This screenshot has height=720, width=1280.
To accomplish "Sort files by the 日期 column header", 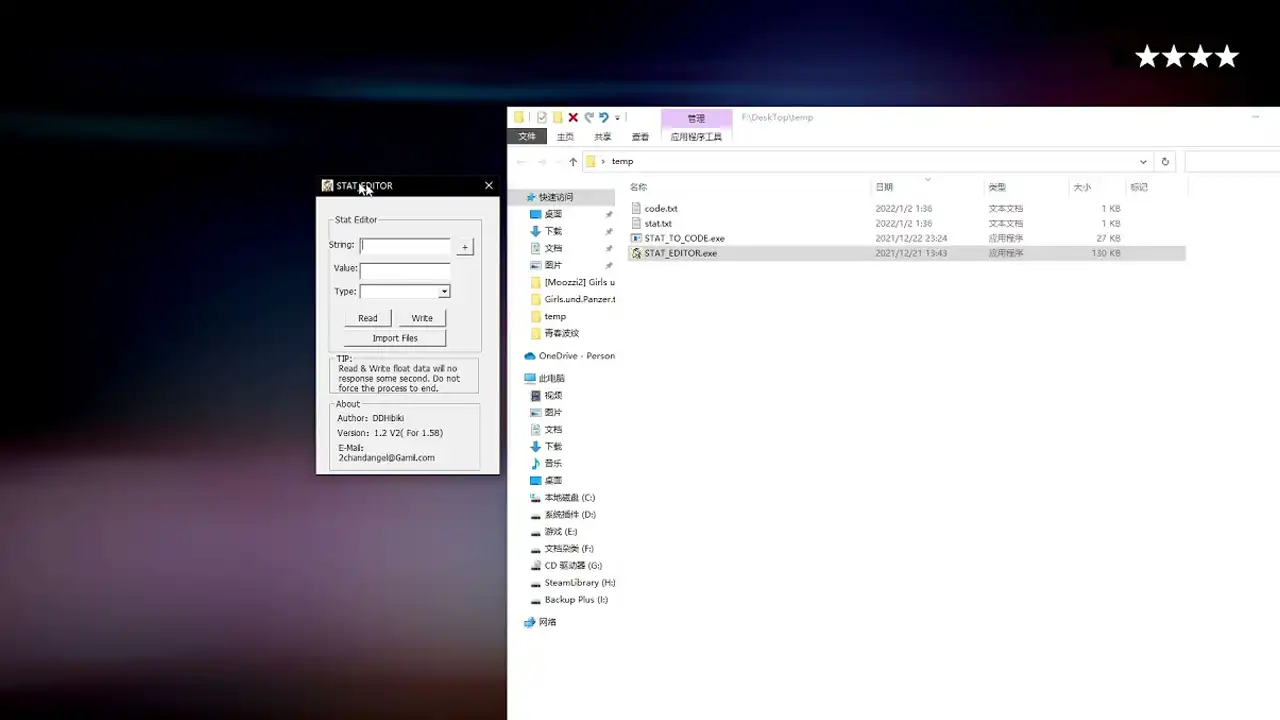I will 884,187.
